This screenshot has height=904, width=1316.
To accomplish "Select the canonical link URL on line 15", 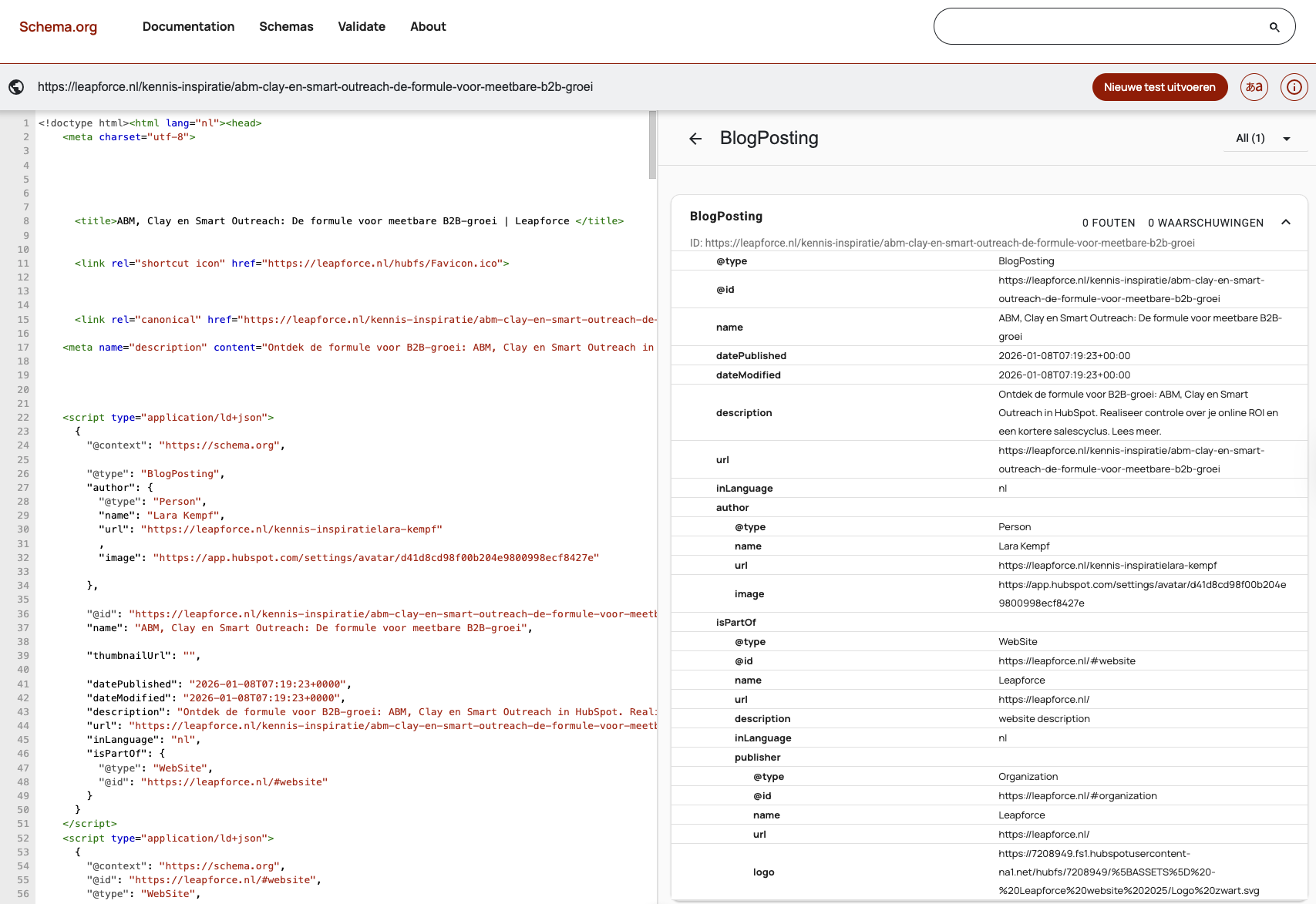I will click(447, 319).
